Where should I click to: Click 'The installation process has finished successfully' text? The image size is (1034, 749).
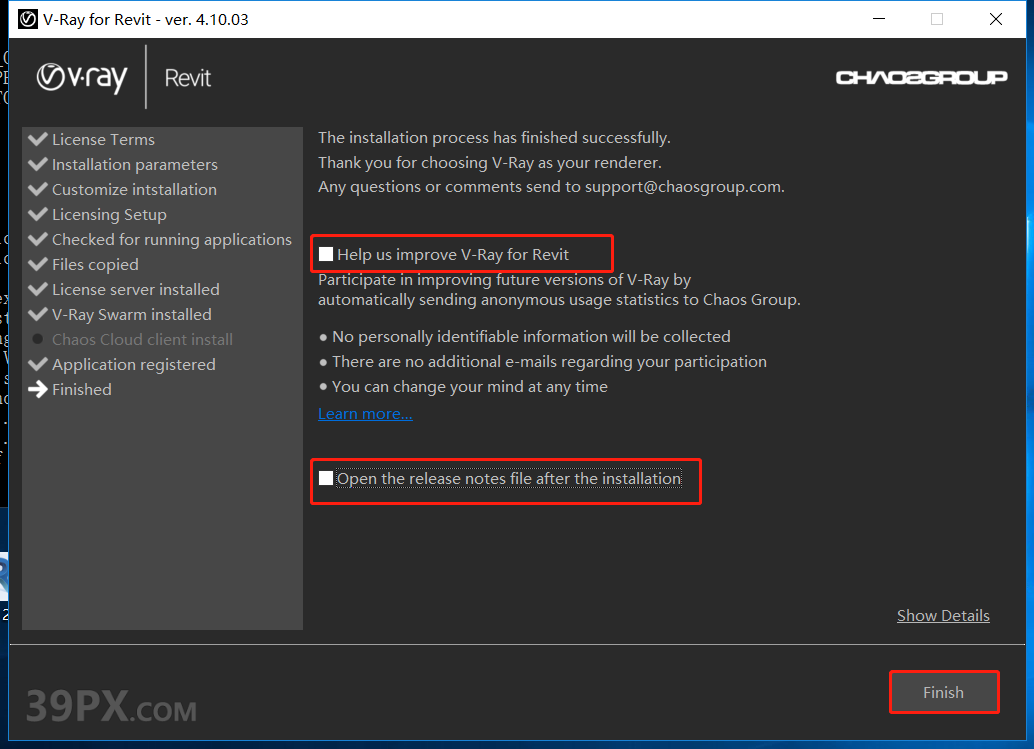[494, 138]
